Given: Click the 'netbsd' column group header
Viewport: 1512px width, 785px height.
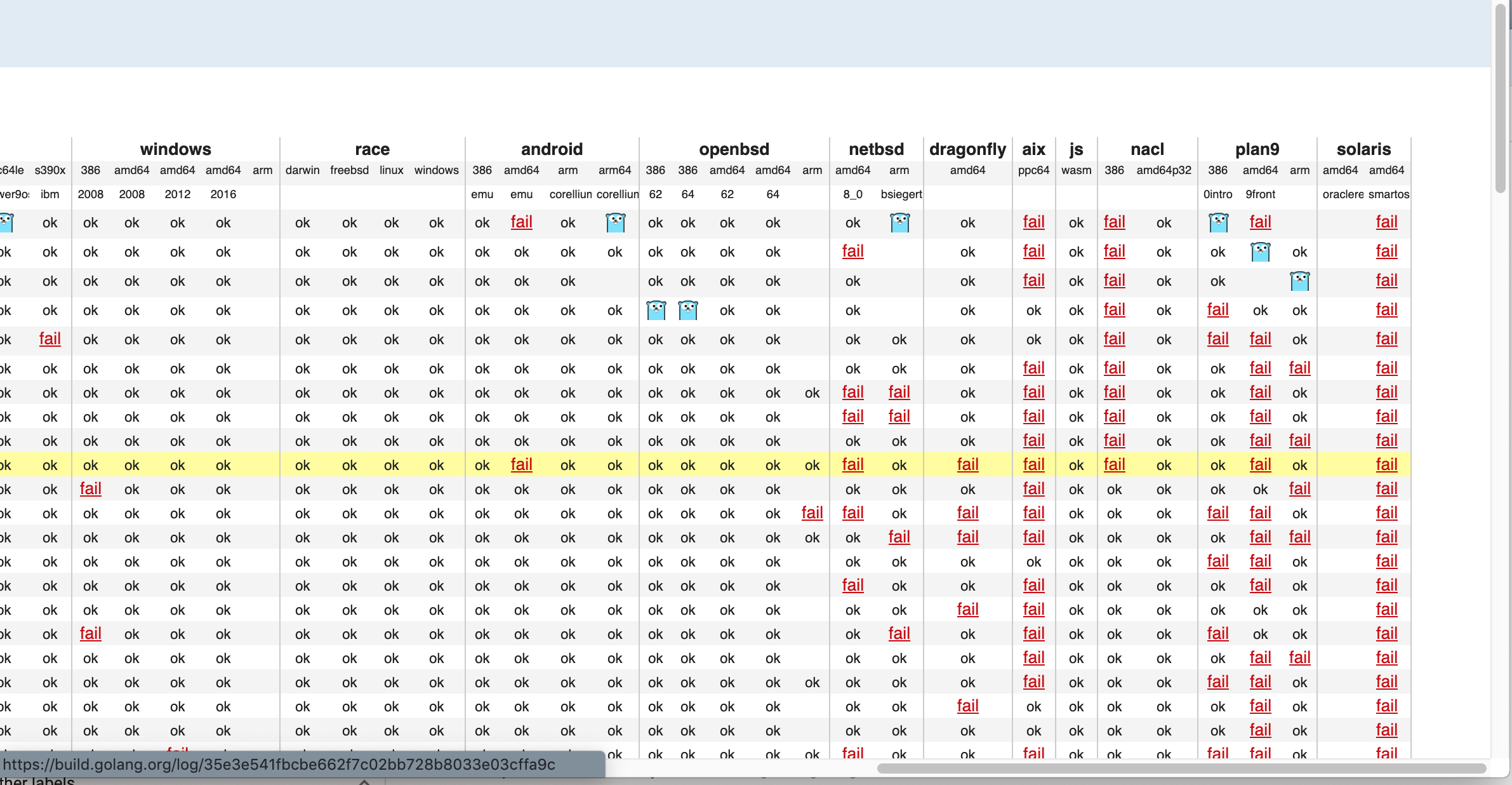Looking at the screenshot, I should click(x=877, y=149).
